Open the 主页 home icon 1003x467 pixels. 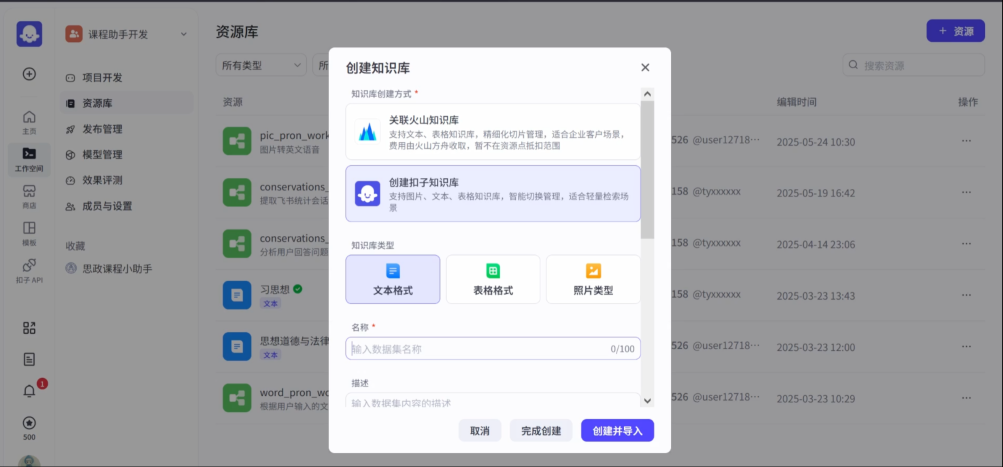point(29,121)
